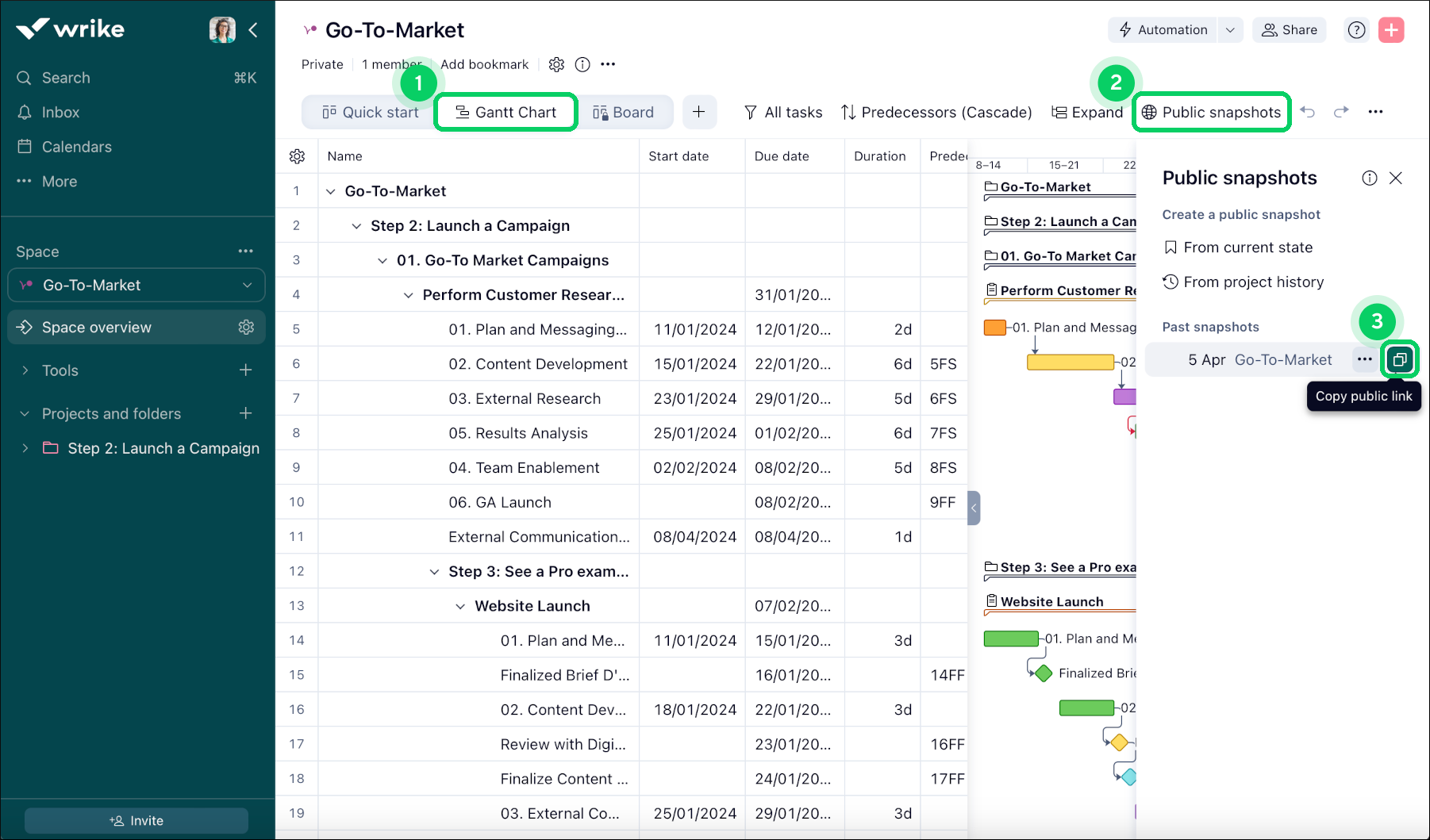Screen dimensions: 1430x840
Task: Open the All tasks filter
Action: coord(783,112)
